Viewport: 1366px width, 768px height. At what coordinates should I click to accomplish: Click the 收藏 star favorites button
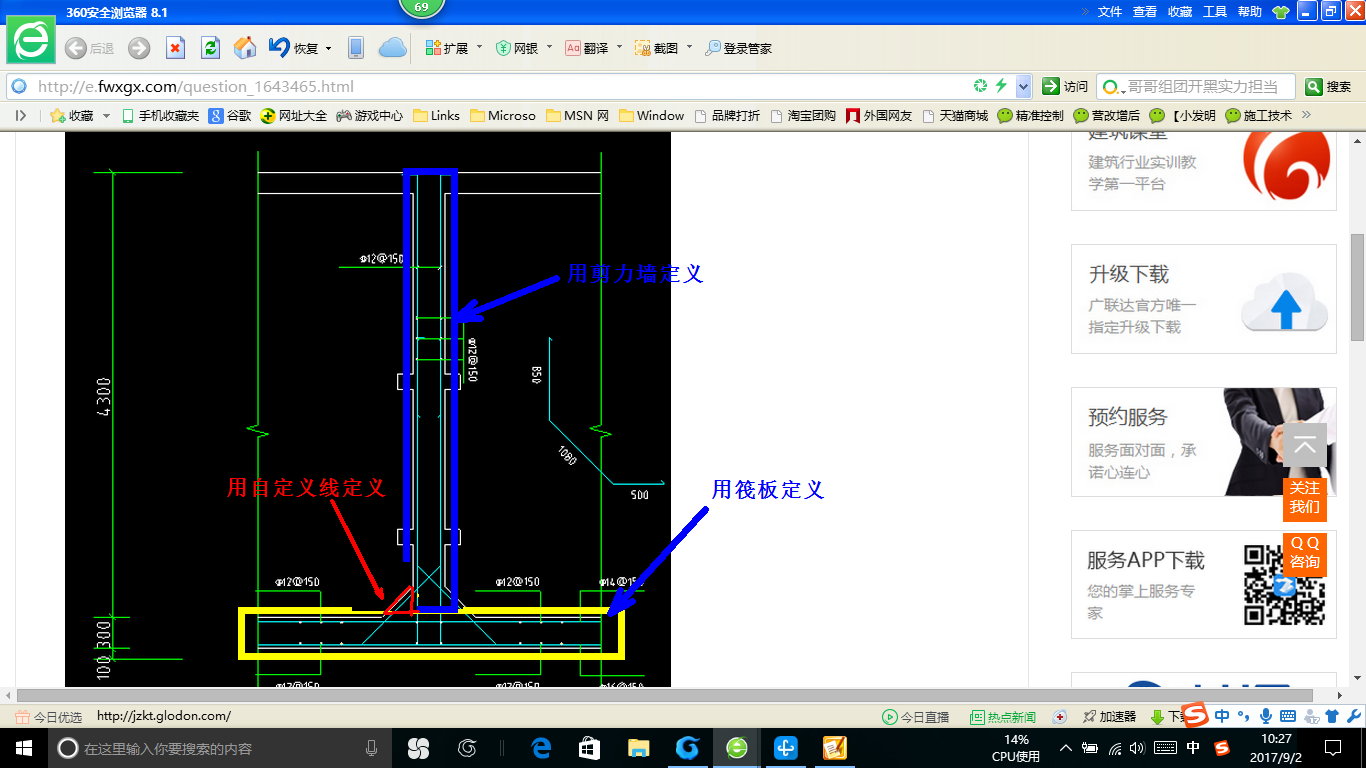pyautogui.click(x=72, y=115)
